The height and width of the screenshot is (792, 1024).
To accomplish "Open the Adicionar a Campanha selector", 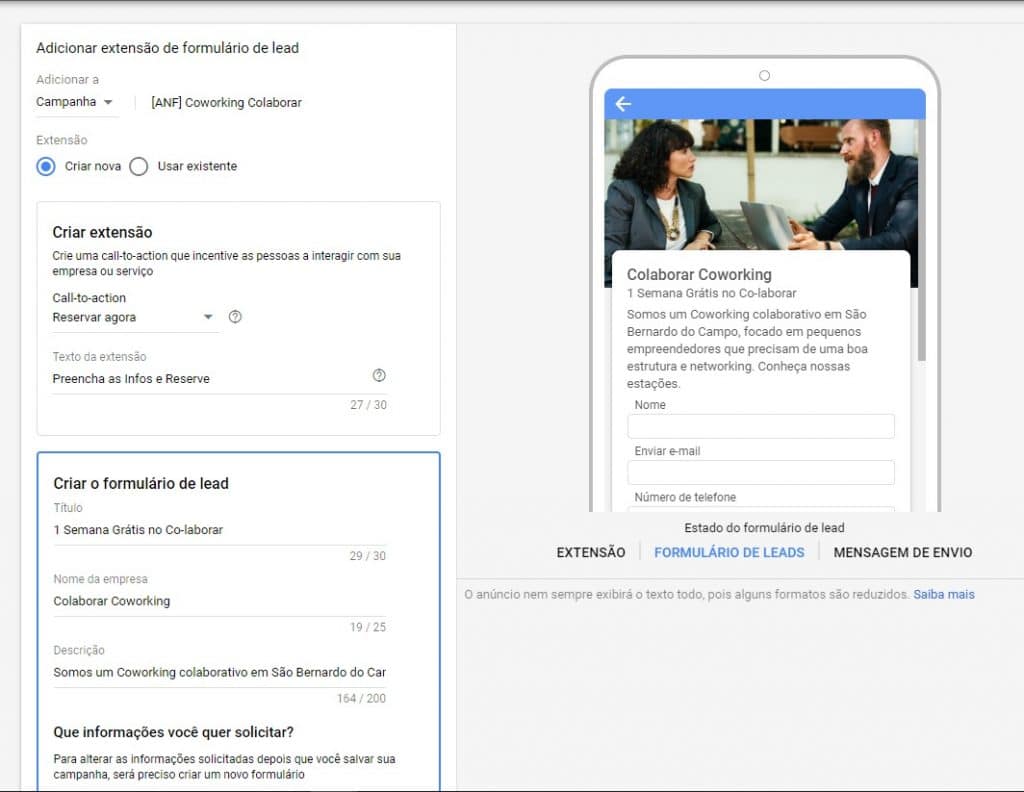I will tap(75, 101).
